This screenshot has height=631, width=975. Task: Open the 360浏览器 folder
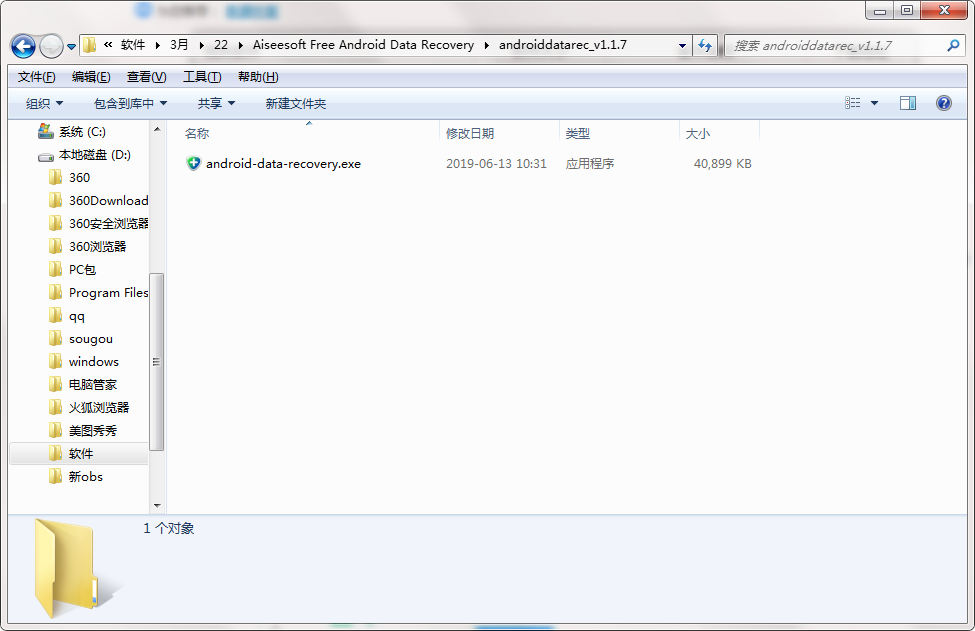[x=98, y=247]
